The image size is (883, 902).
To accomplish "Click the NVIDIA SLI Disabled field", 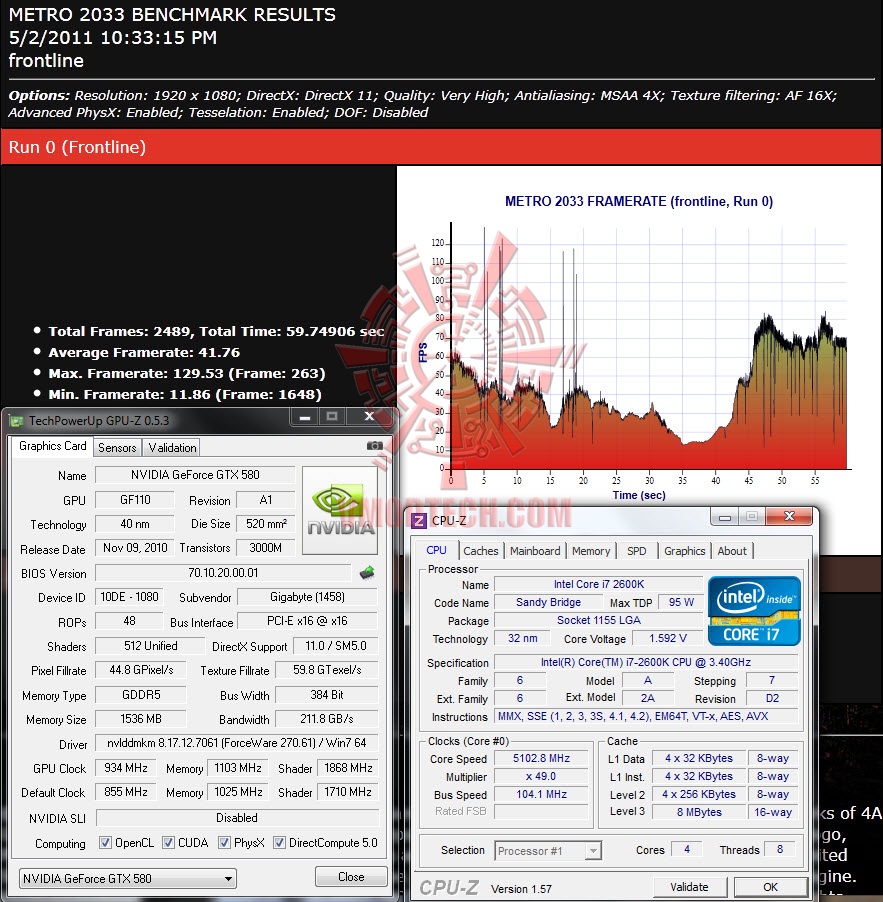I will pyautogui.click(x=237, y=817).
